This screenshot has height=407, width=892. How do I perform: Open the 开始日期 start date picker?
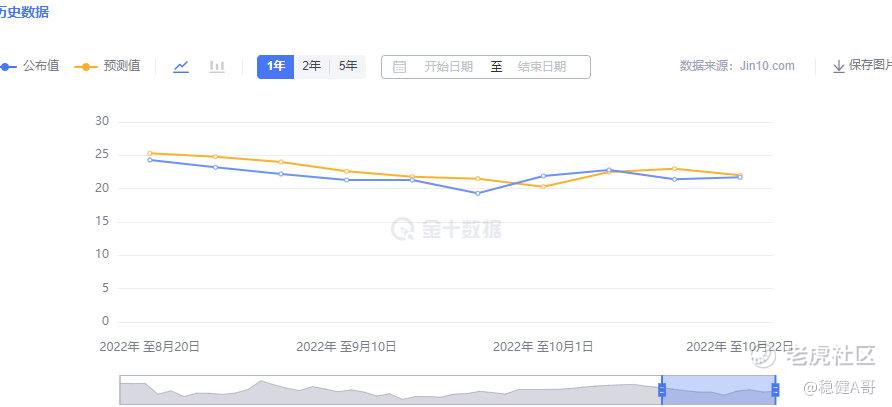(x=448, y=67)
